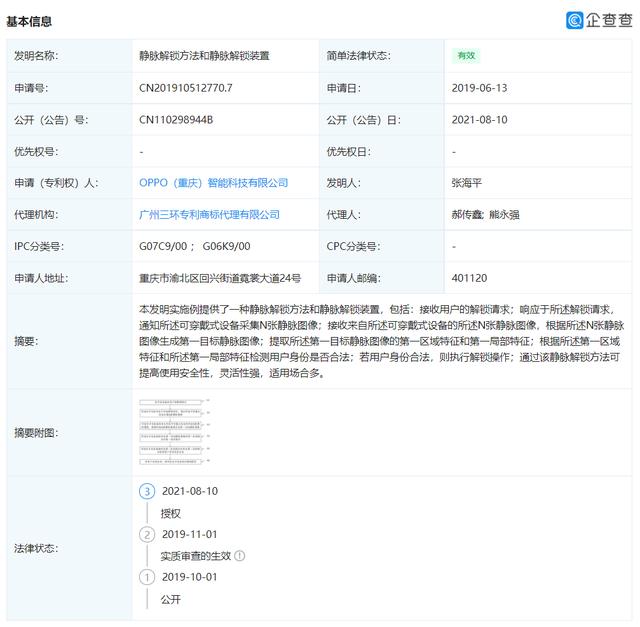
Task: Click the CPC分类号 label
Action: click(x=353, y=246)
